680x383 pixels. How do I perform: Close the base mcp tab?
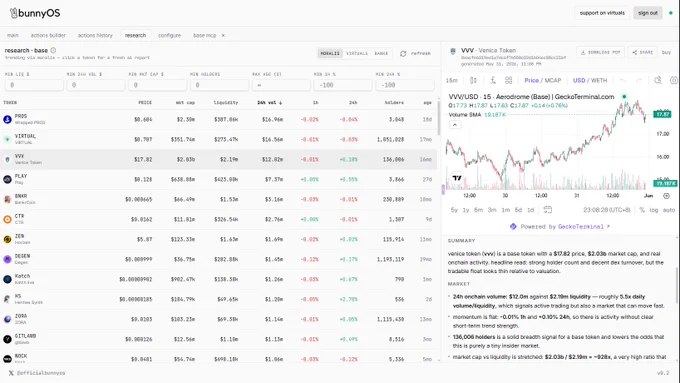tap(223, 35)
